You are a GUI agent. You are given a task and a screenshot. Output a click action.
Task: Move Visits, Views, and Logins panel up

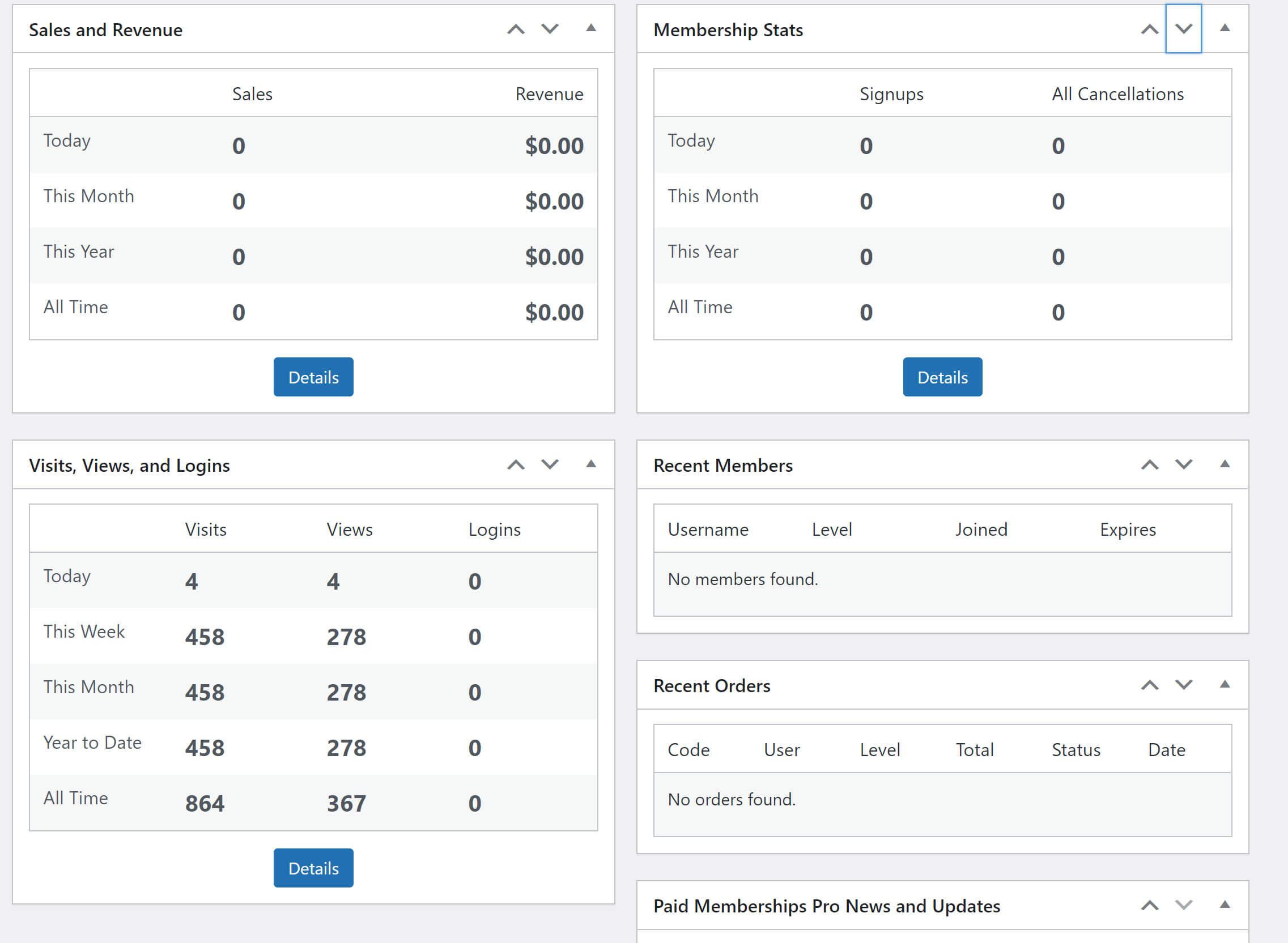point(516,464)
